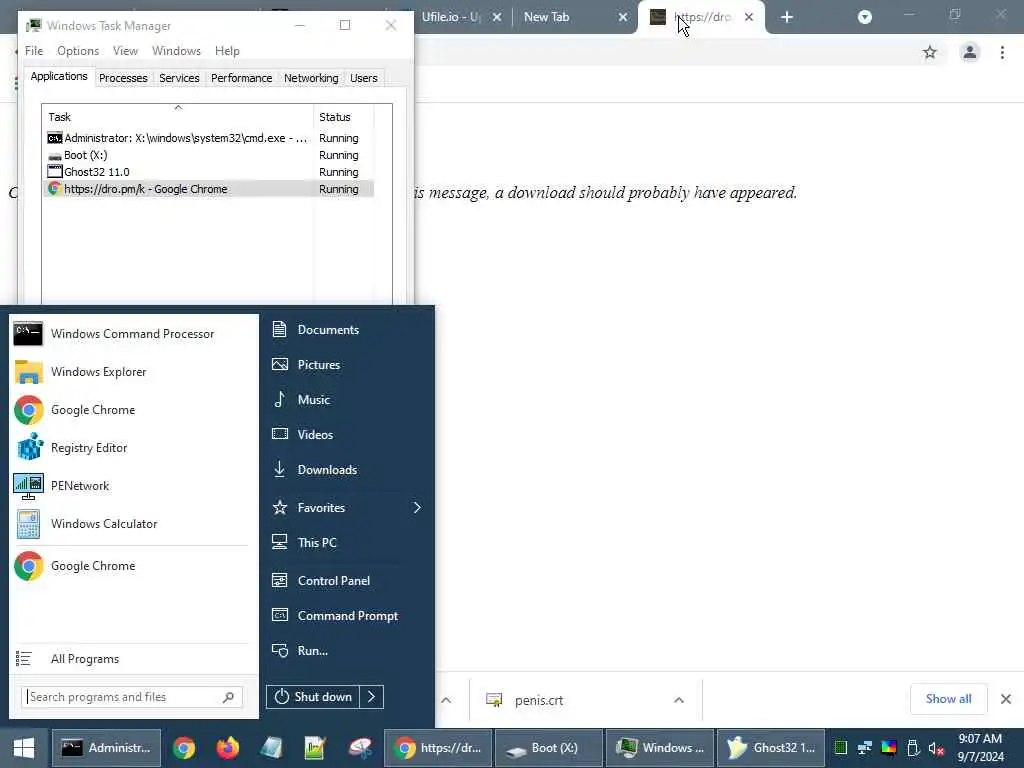Open the Chrome profile avatar icon
Image resolution: width=1024 pixels, height=768 pixels.
point(970,52)
